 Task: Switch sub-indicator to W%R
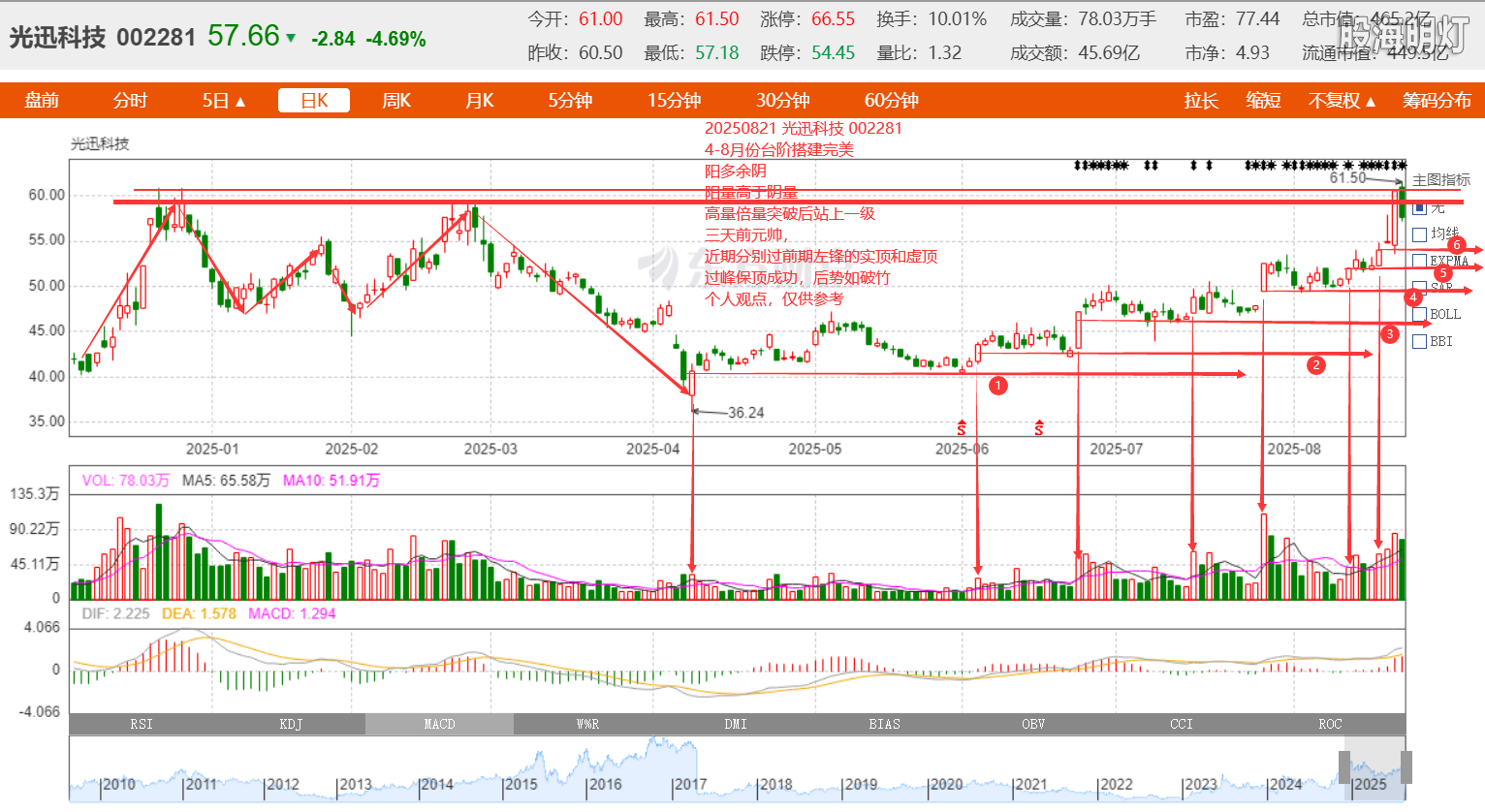(x=587, y=724)
